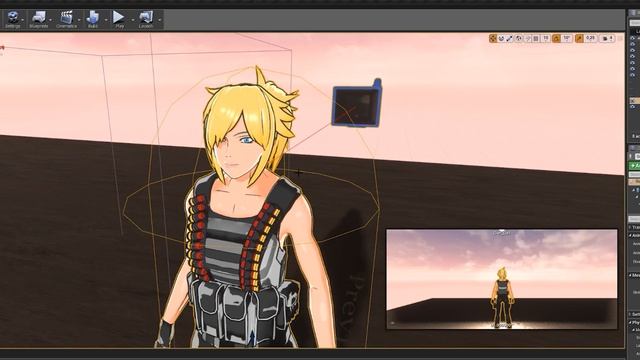This screenshot has height=360, width=640.
Task: Toggle visibility eye of first outliner row
Action: [633, 38]
